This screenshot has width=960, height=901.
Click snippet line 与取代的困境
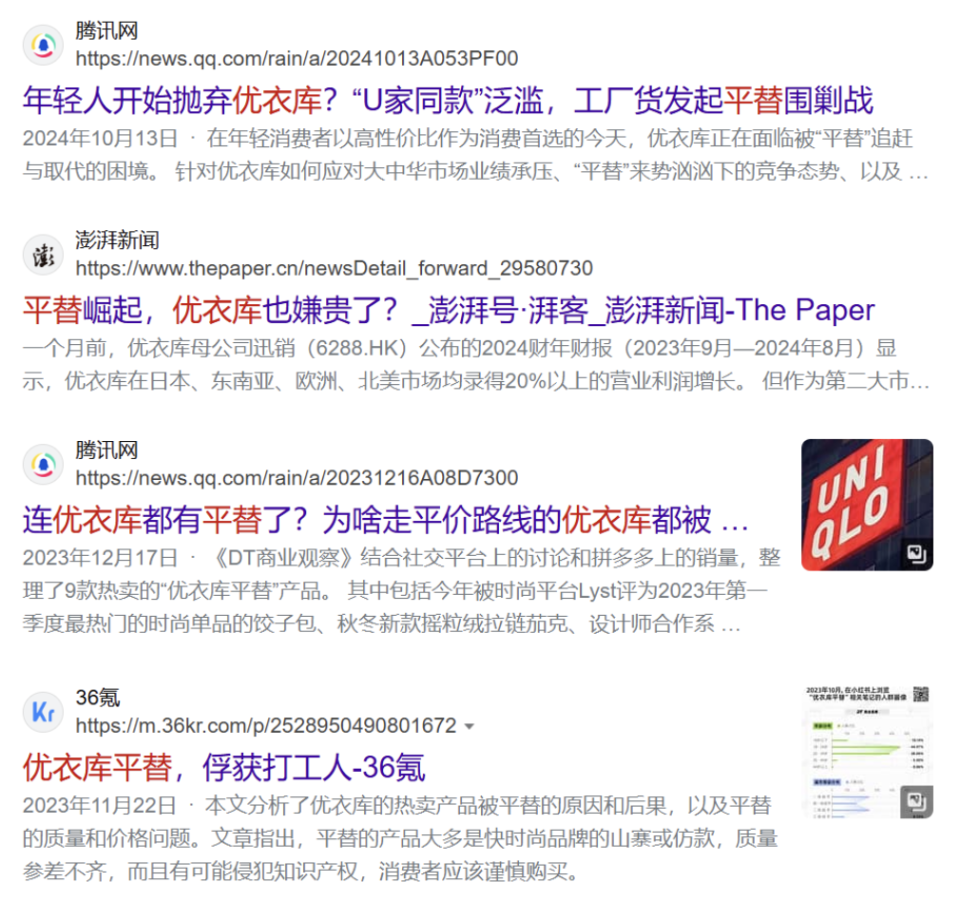[476, 171]
